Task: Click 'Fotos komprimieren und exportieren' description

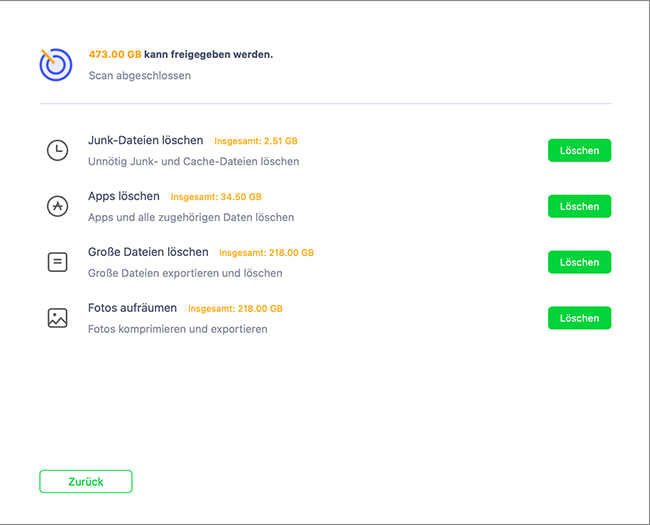Action: 178,329
